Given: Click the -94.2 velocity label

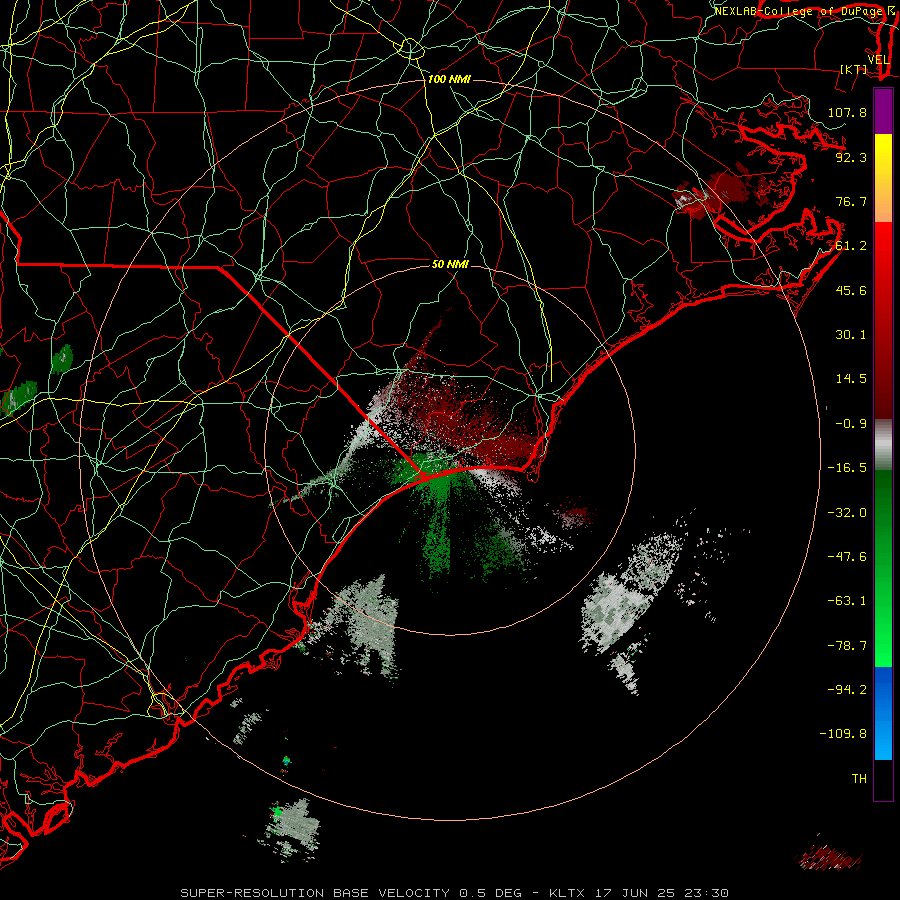Looking at the screenshot, I should pyautogui.click(x=847, y=690).
